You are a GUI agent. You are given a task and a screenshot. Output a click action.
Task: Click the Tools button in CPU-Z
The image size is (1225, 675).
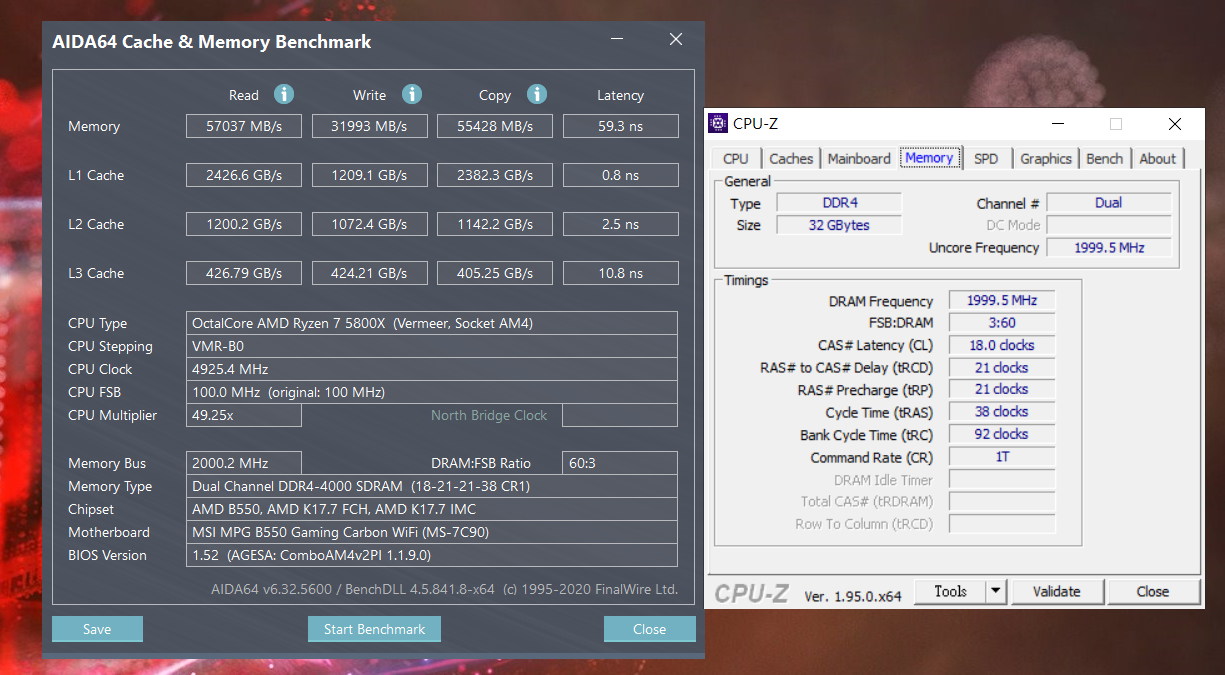click(950, 591)
